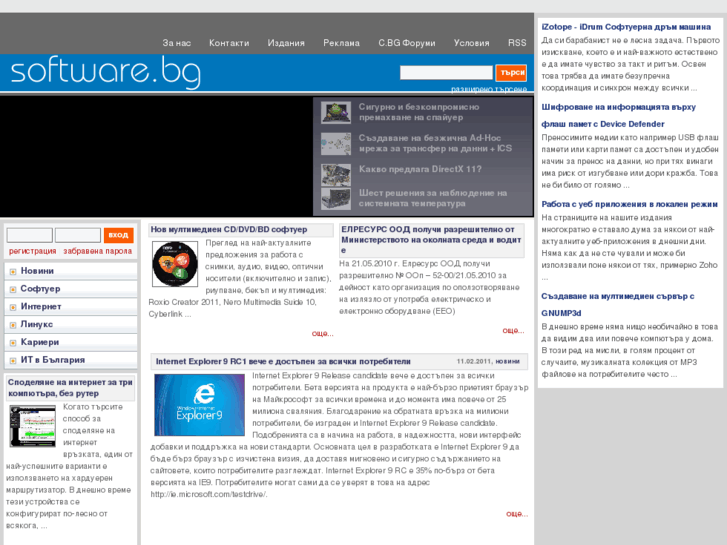Open the За нас menu item
The height and width of the screenshot is (545, 727).
(x=177, y=43)
